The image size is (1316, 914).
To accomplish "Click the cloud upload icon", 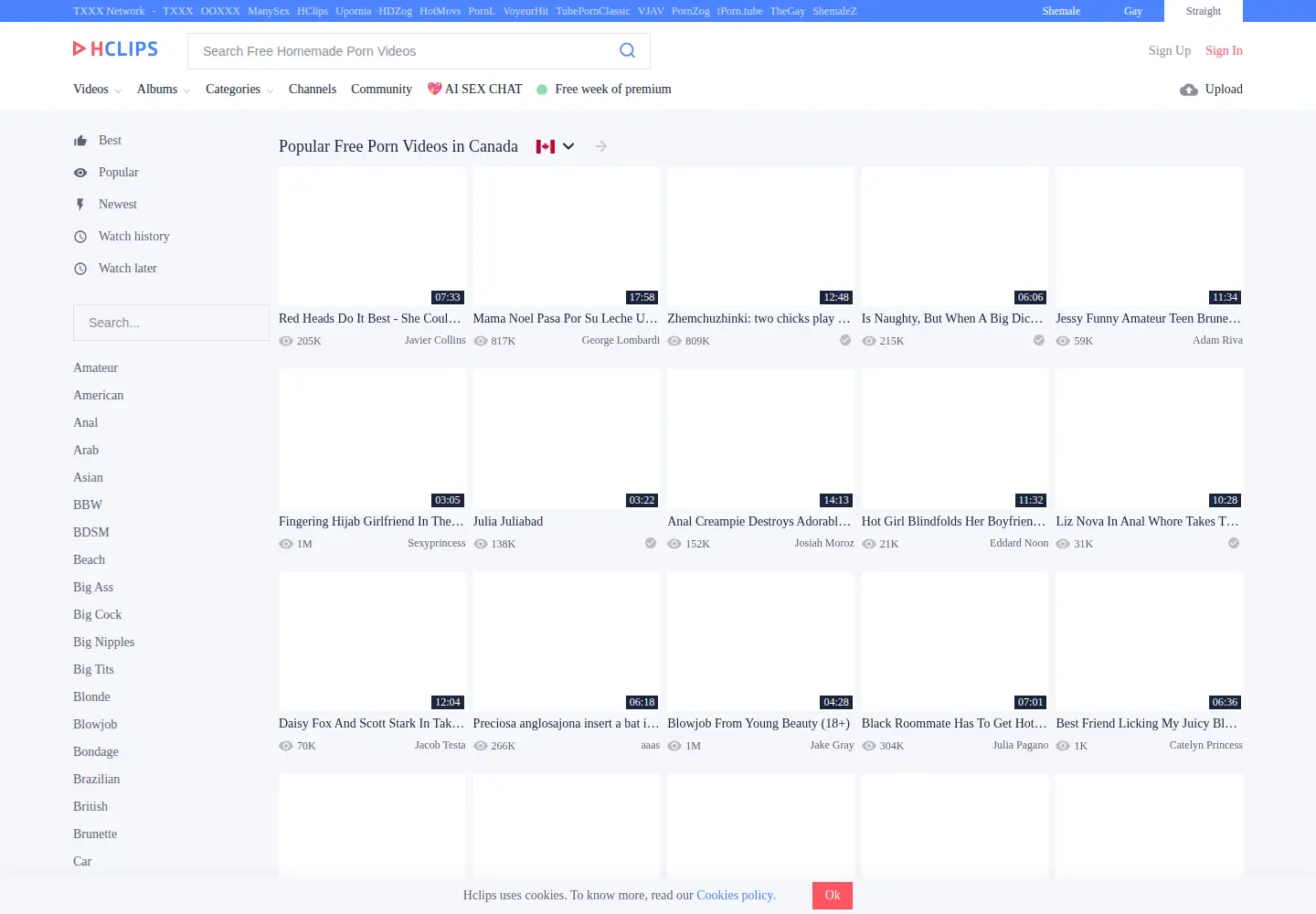I will point(1188,90).
